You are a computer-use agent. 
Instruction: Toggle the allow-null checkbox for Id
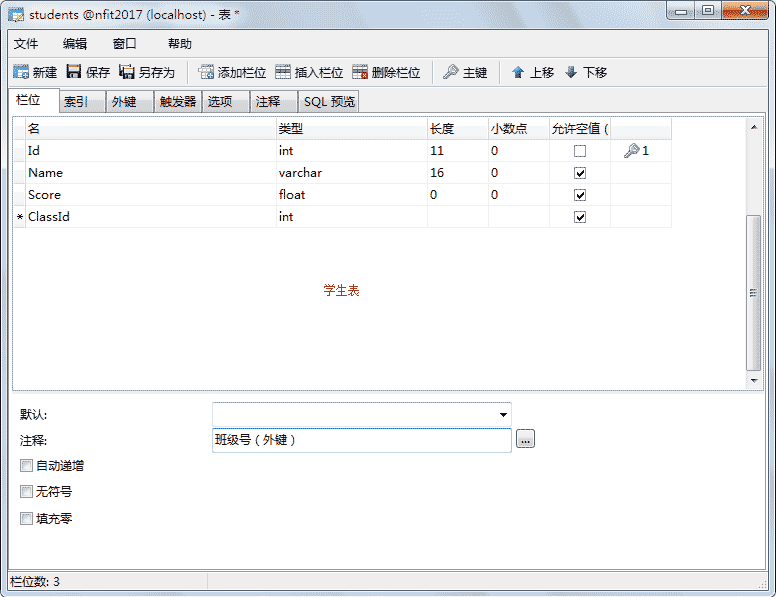[x=580, y=151]
